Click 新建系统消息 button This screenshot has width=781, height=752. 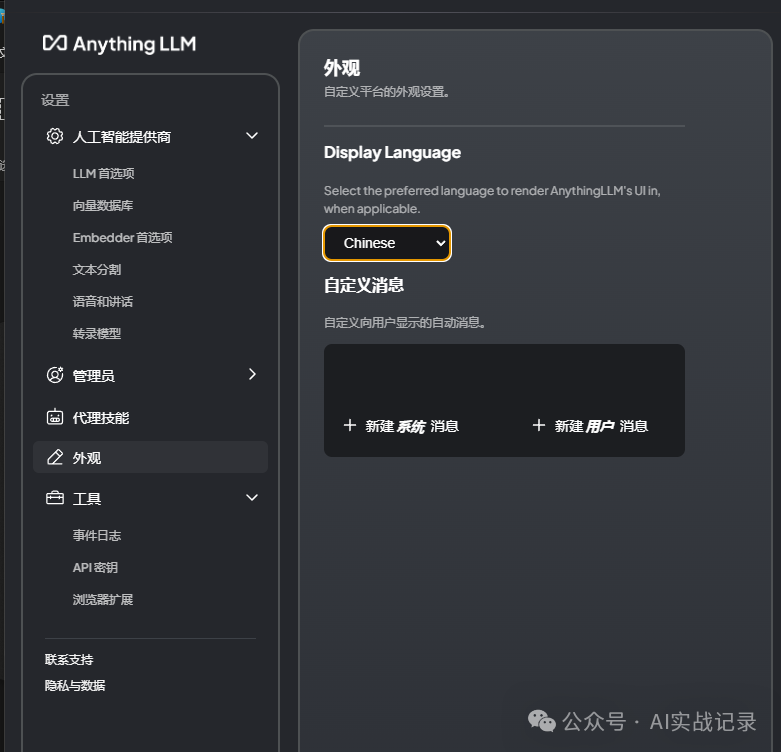tap(401, 426)
